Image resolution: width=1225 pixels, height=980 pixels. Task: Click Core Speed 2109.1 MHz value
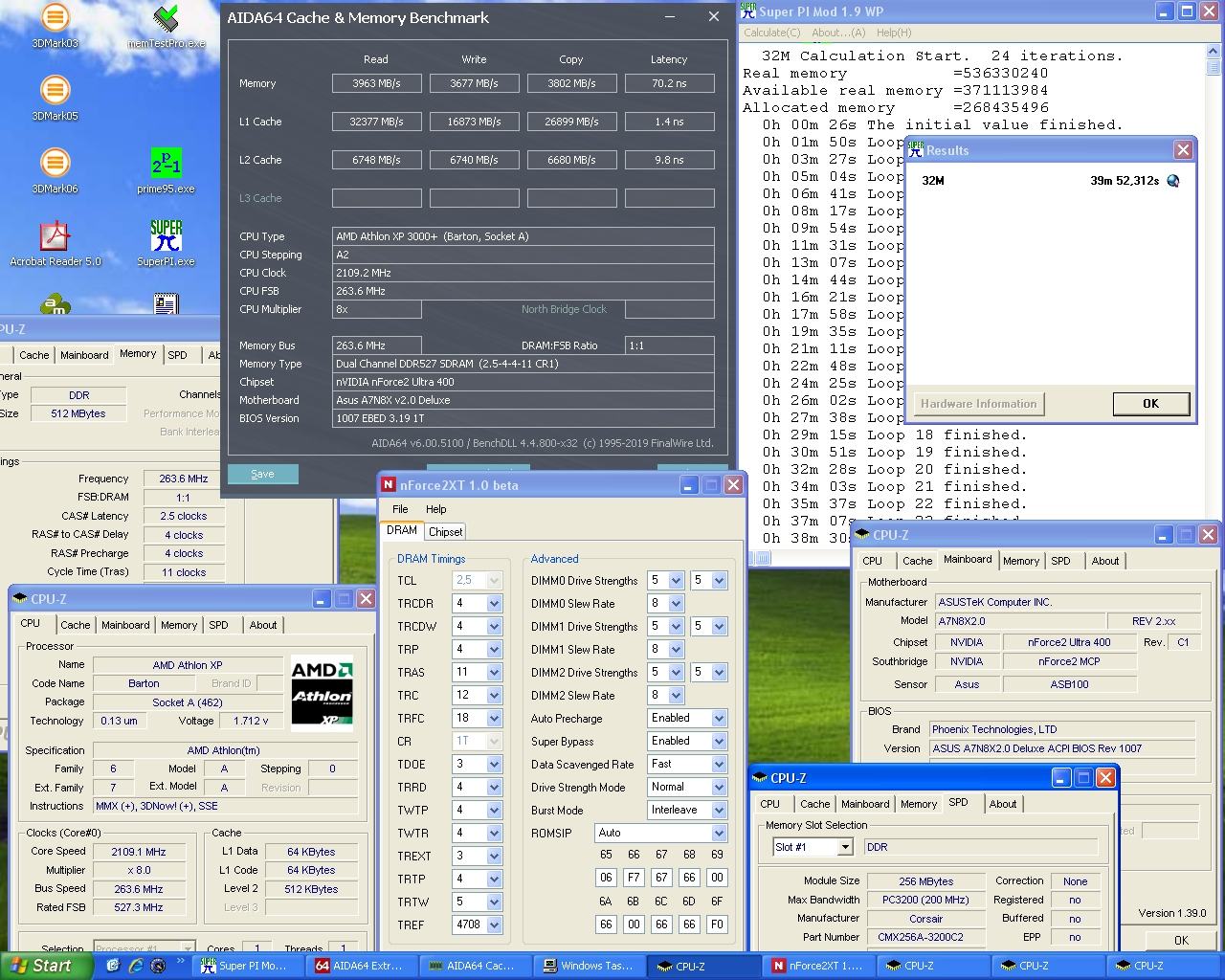139,852
